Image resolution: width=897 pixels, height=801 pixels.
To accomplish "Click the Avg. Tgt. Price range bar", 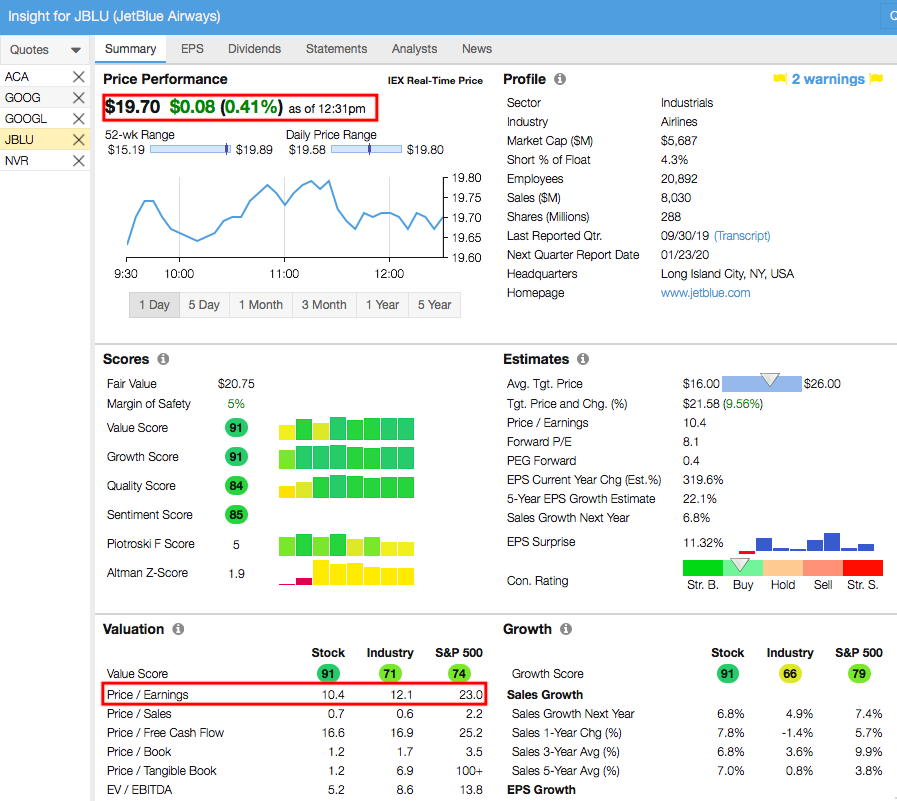I will 761,383.
